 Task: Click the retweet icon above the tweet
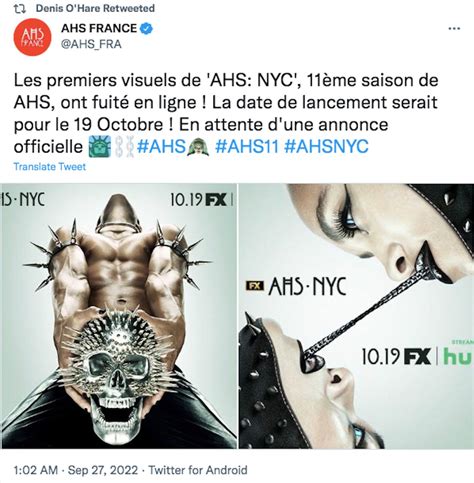tap(20, 9)
